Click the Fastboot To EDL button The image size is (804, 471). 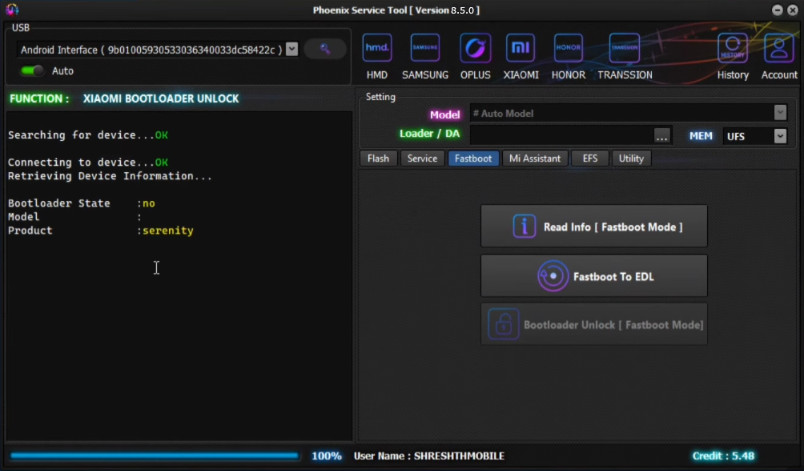coord(594,276)
